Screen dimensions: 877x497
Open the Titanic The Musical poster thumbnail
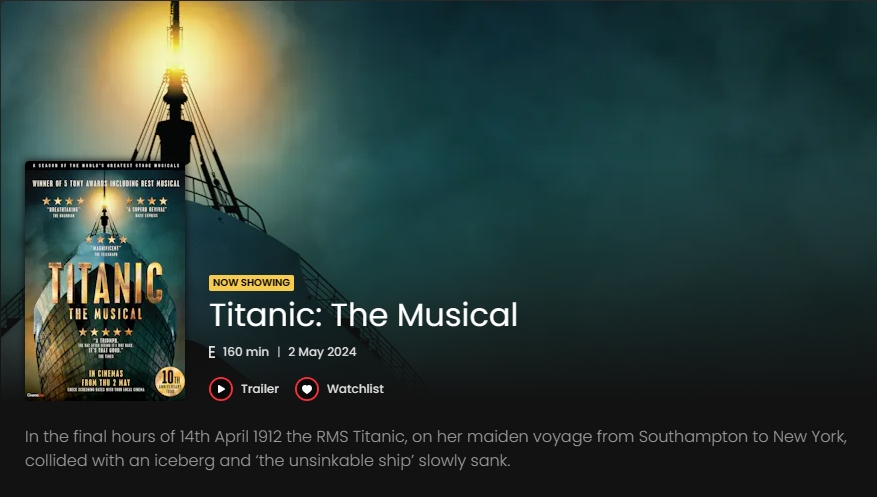pyautogui.click(x=105, y=281)
